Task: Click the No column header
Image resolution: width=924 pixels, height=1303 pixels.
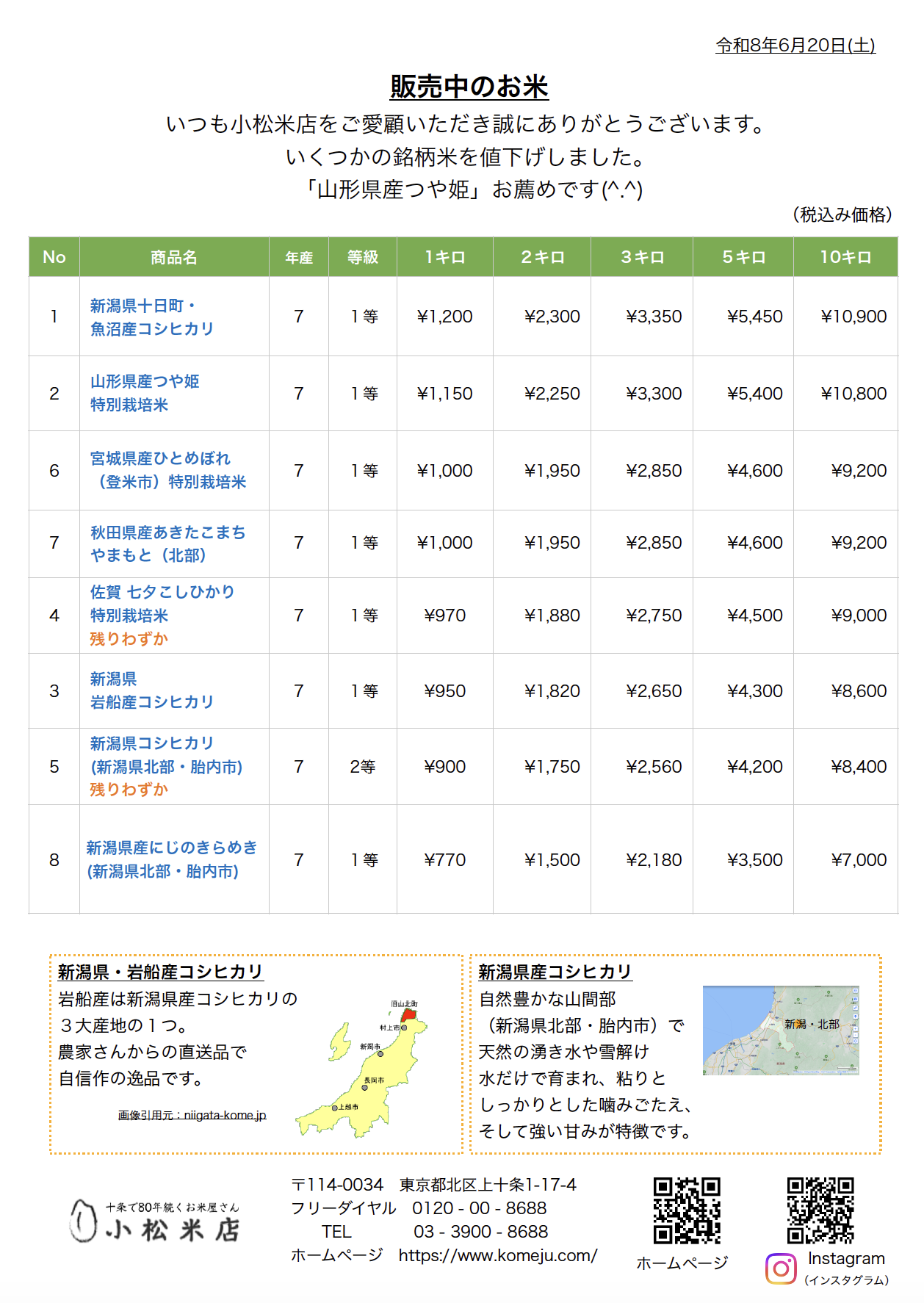Action: 54,257
